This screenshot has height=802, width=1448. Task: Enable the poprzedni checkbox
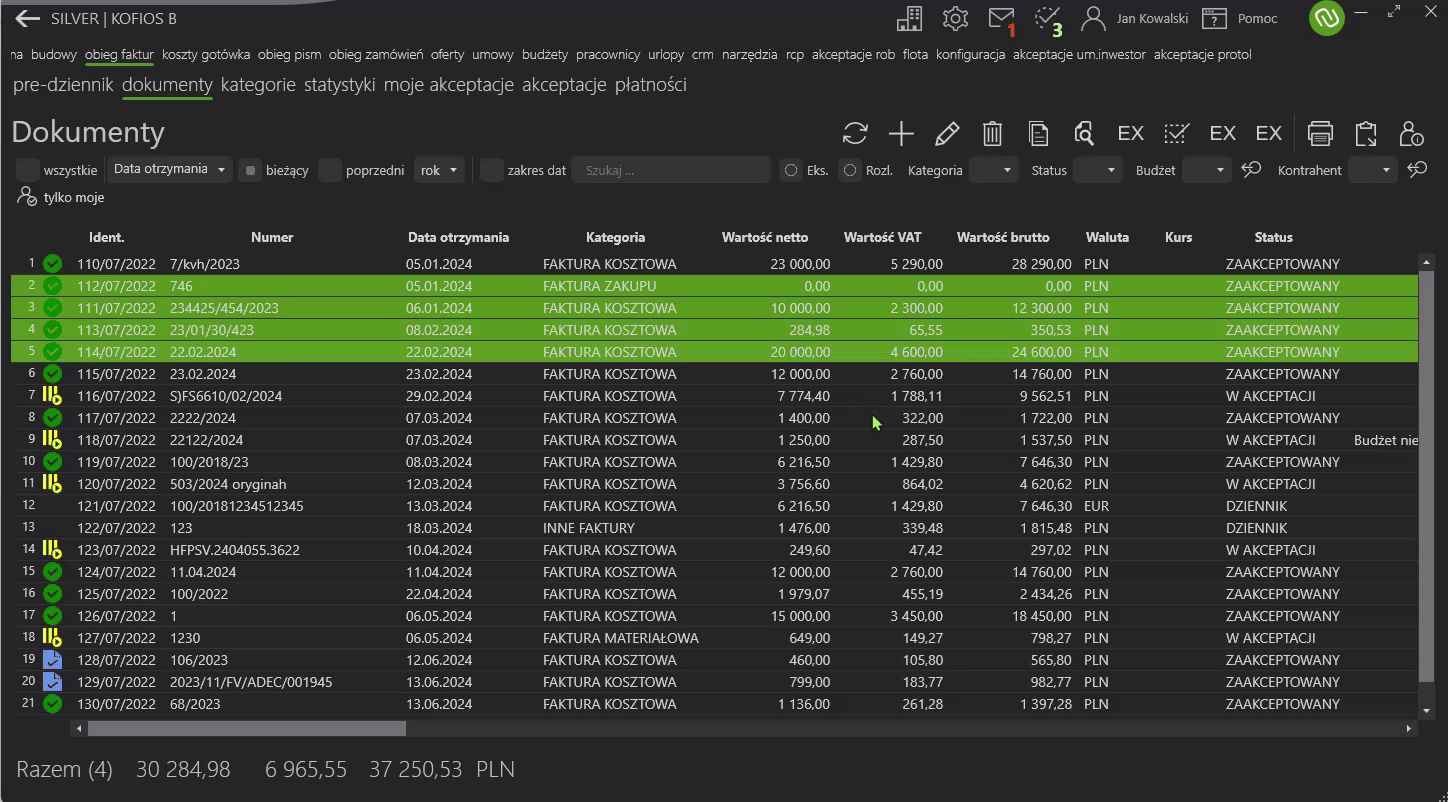tap(330, 170)
